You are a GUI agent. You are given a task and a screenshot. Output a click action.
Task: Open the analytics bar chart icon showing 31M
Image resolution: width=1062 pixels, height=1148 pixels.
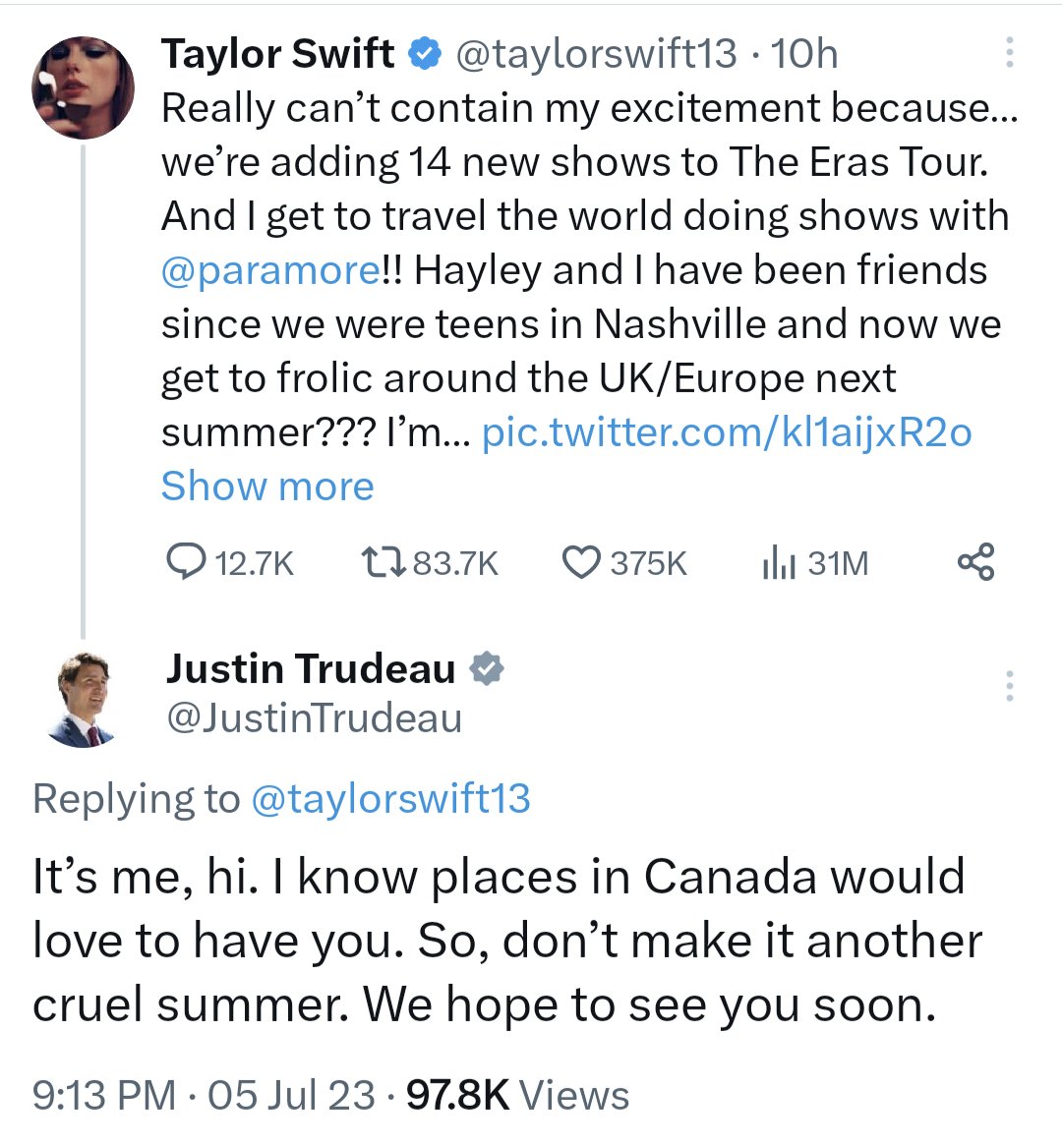point(780,561)
